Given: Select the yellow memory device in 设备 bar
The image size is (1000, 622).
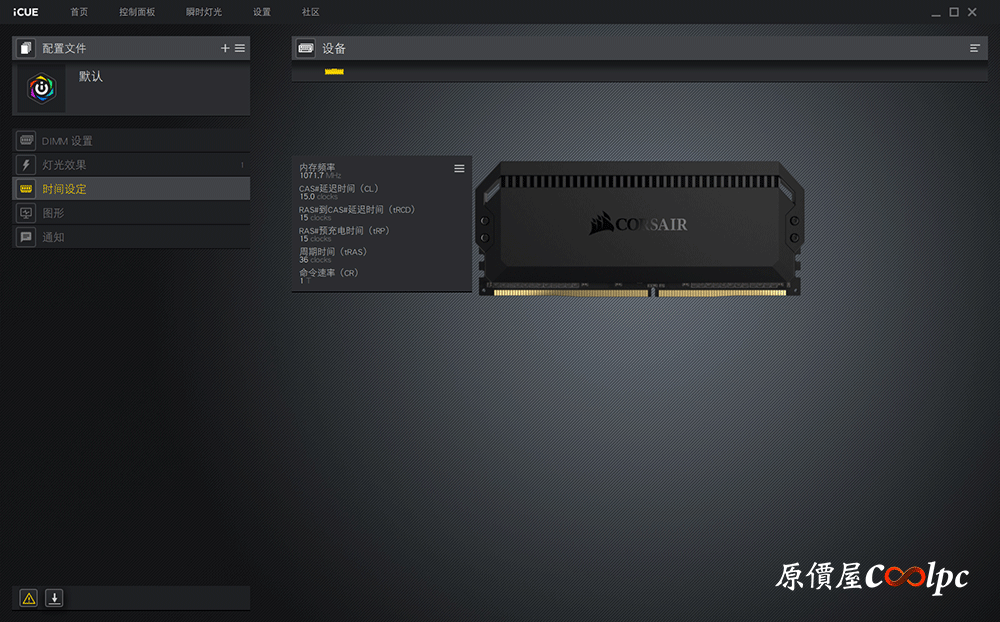Looking at the screenshot, I should [x=334, y=71].
